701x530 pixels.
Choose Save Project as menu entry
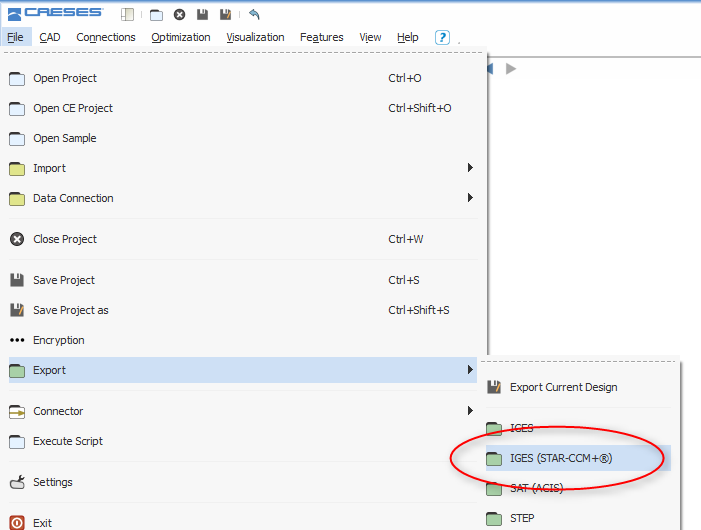click(243, 310)
